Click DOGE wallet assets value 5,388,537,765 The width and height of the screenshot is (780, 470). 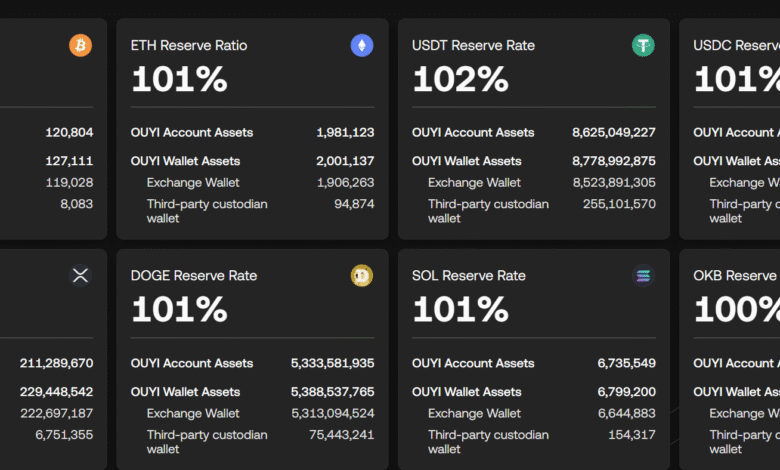(332, 391)
